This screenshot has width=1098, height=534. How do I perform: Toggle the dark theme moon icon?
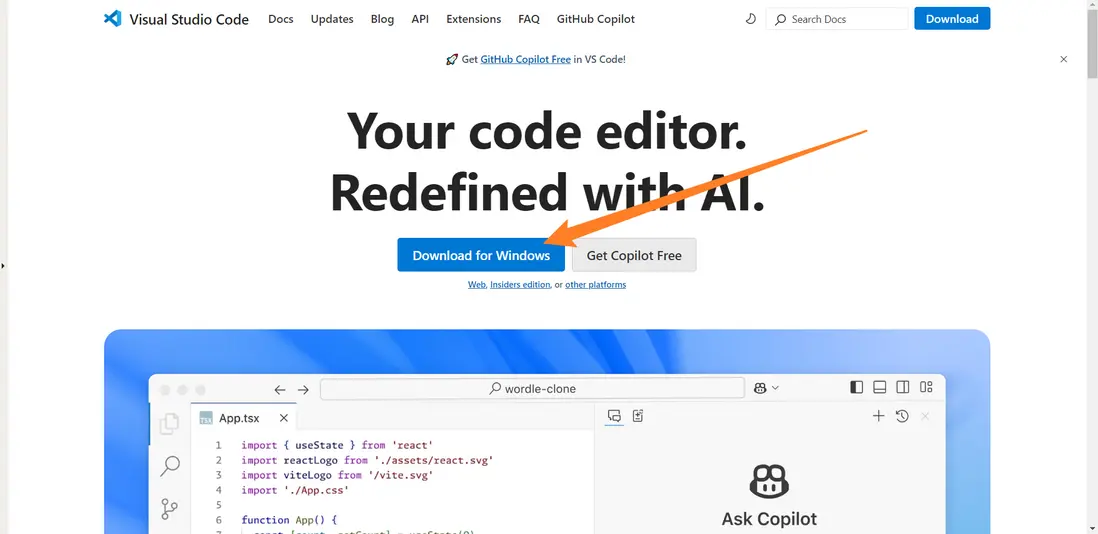(x=751, y=19)
